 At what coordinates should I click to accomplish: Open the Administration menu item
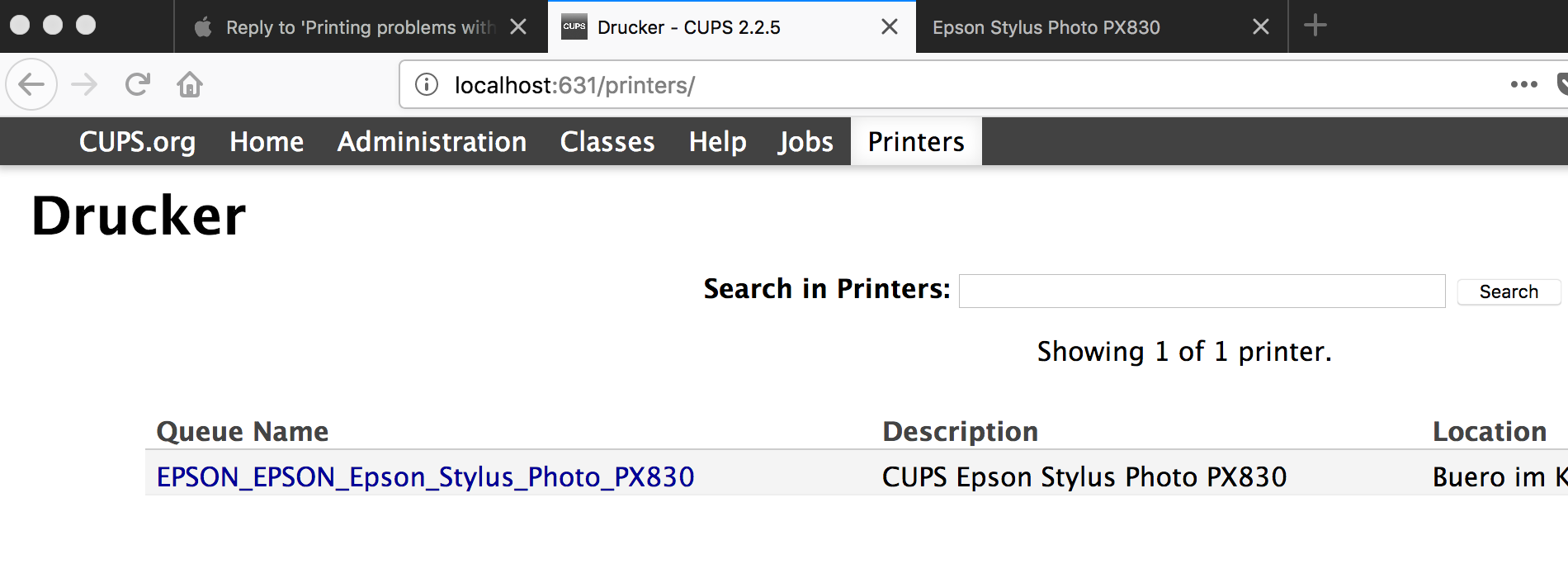(x=432, y=142)
